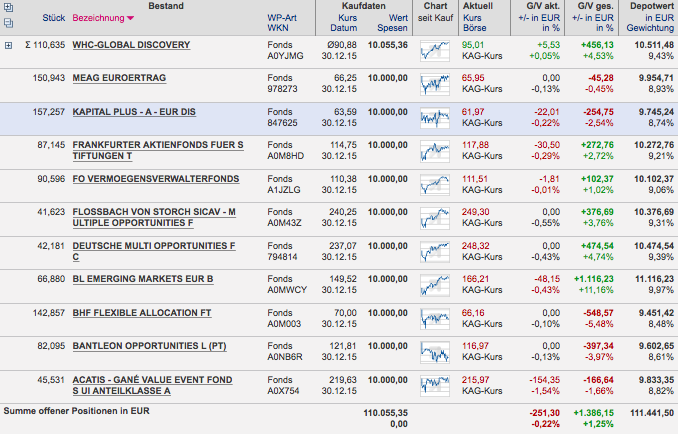Open FLOSSBACH VON STORCH SICAV fund link
This screenshot has width=678, height=434.
[x=154, y=217]
